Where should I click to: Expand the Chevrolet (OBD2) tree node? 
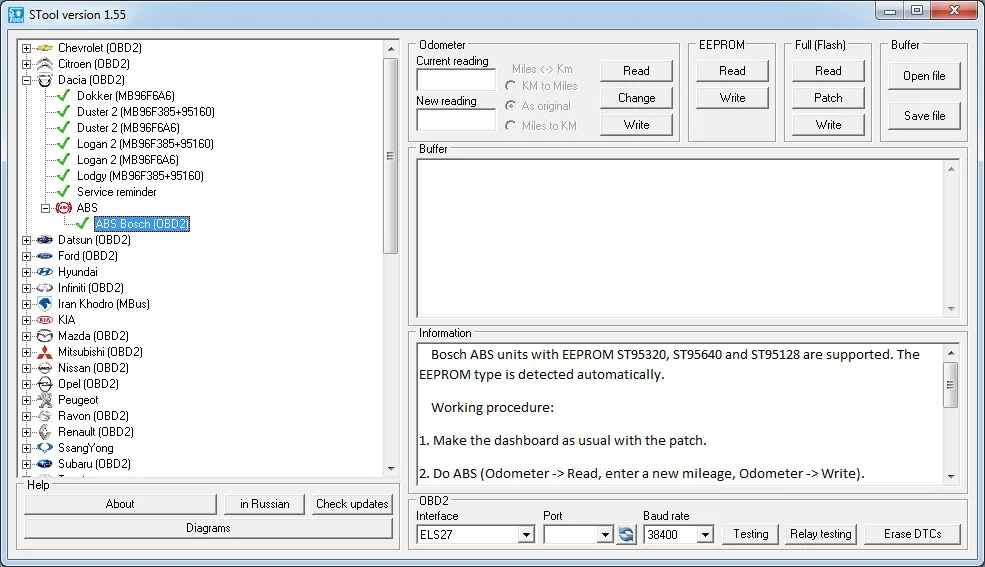26,48
